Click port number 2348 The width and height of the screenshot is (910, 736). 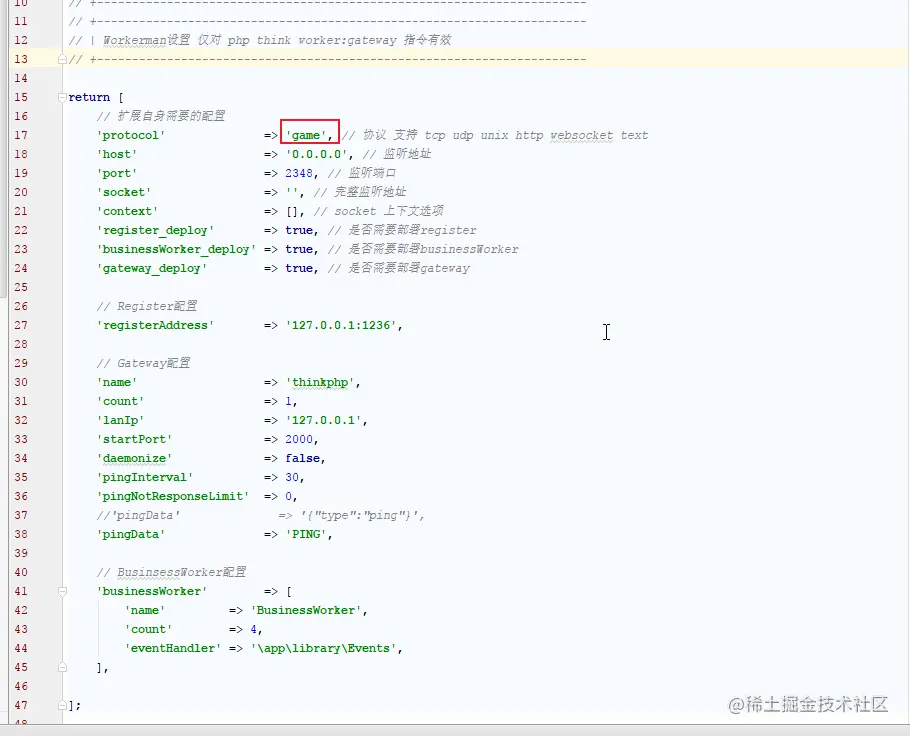(x=299, y=173)
